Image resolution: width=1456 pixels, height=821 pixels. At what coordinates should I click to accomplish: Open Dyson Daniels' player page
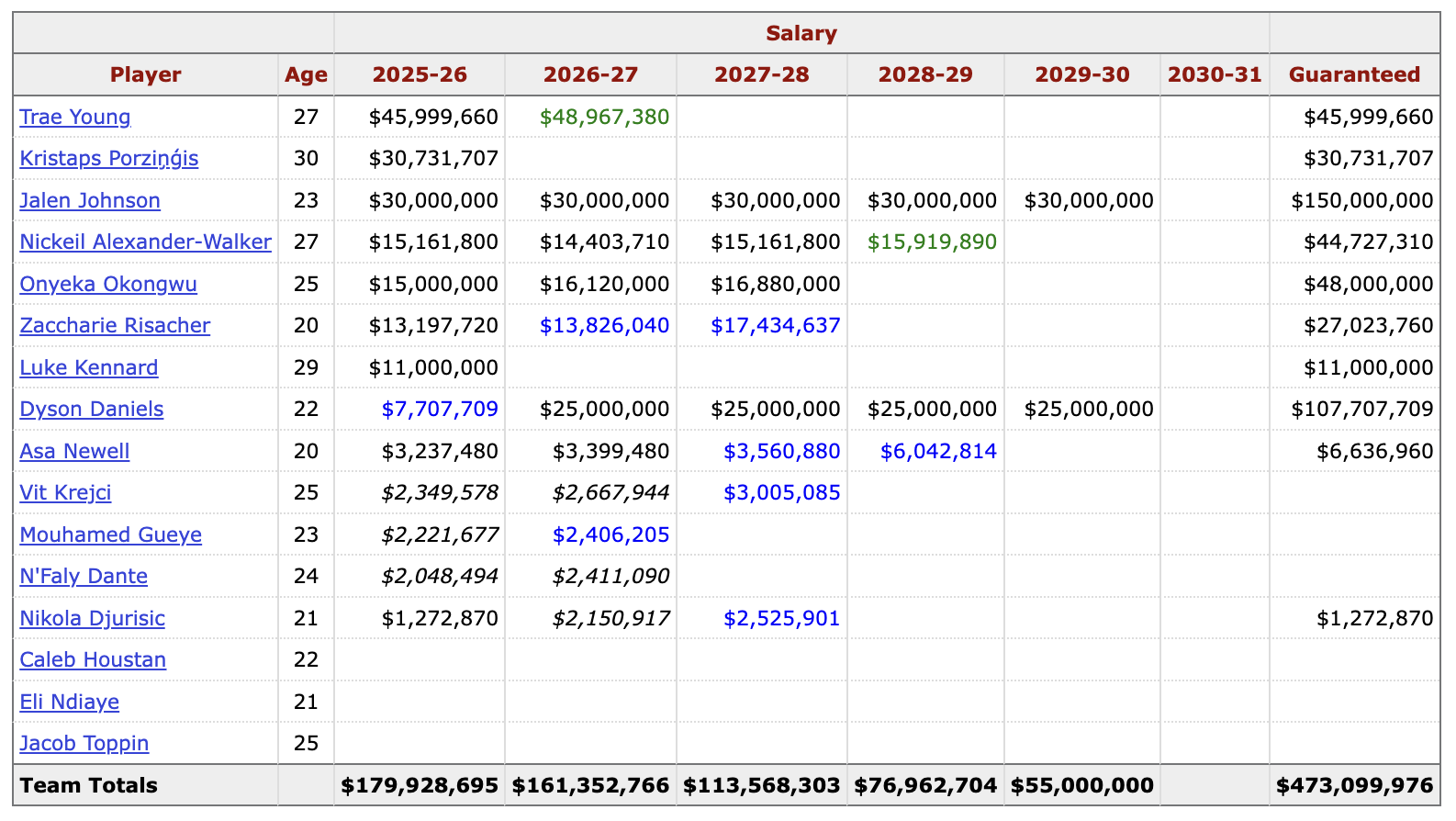pos(92,409)
